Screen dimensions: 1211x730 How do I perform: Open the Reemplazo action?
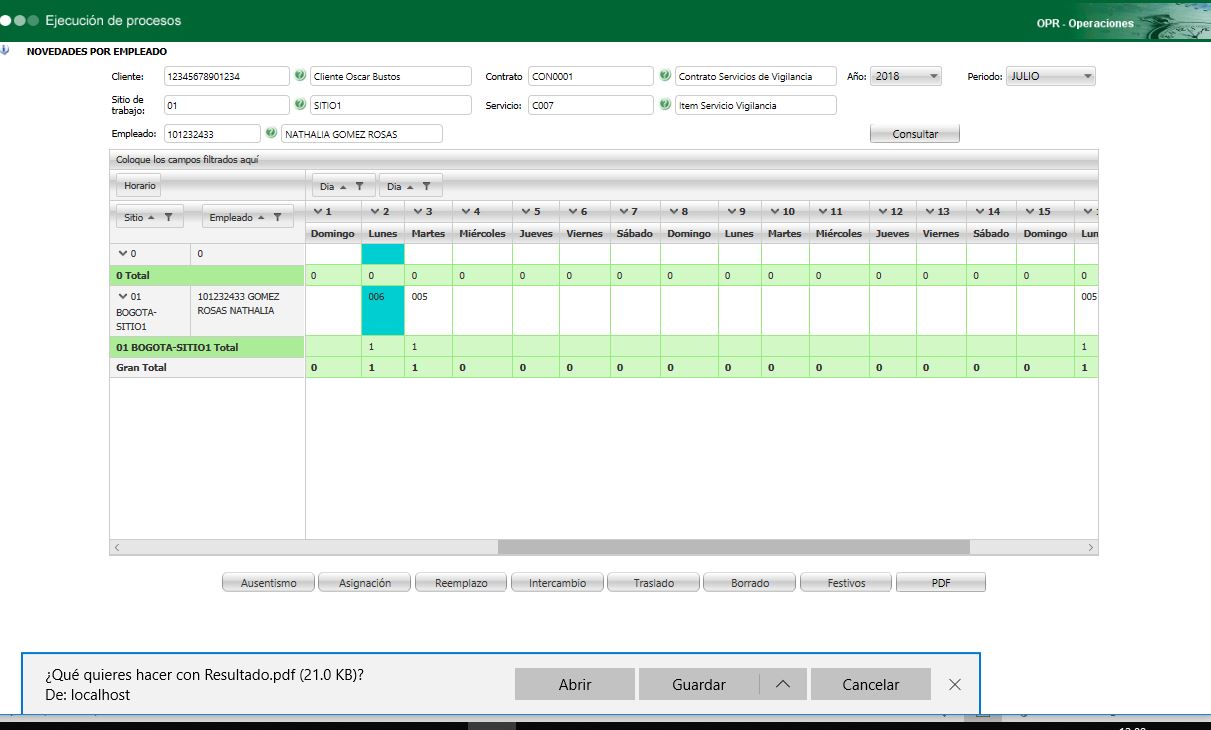(x=460, y=583)
